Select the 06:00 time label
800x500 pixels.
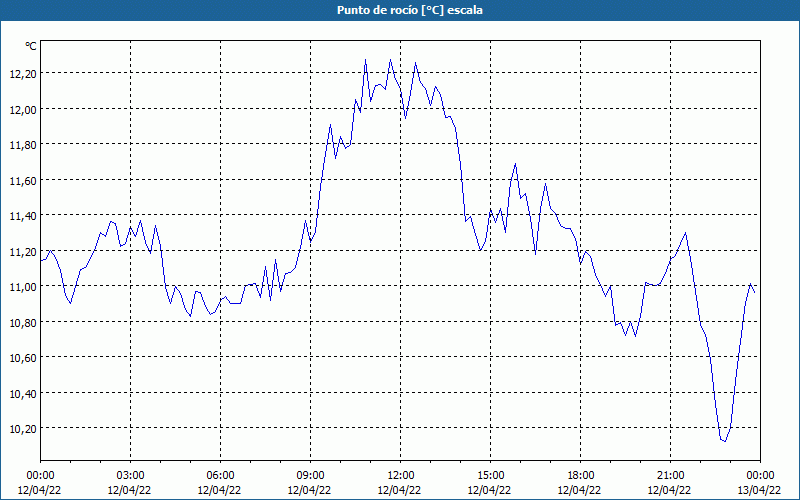coord(220,476)
